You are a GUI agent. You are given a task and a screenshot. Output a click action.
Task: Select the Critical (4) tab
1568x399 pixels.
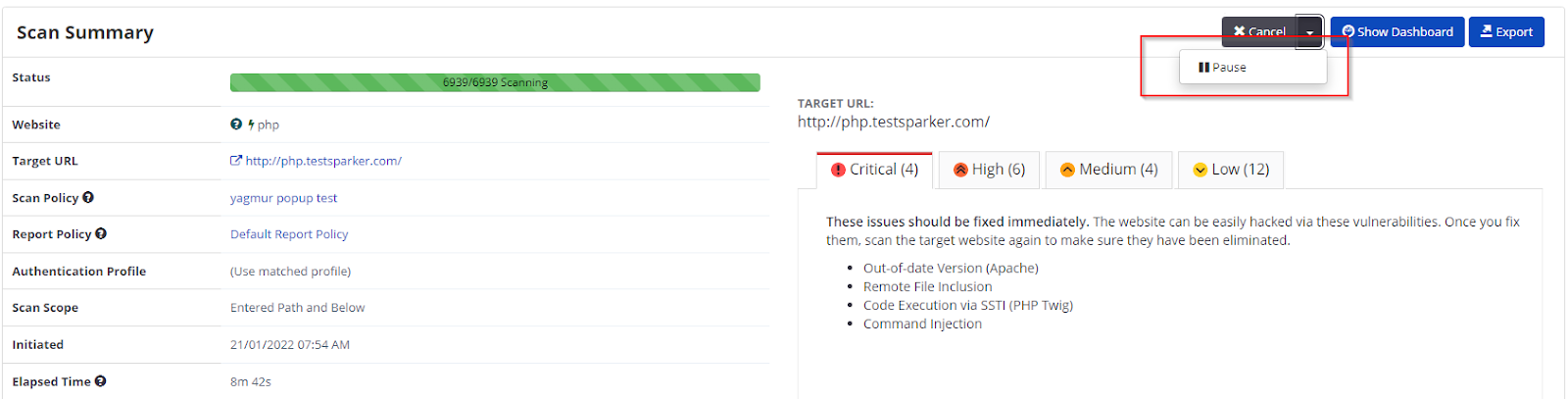point(875,170)
